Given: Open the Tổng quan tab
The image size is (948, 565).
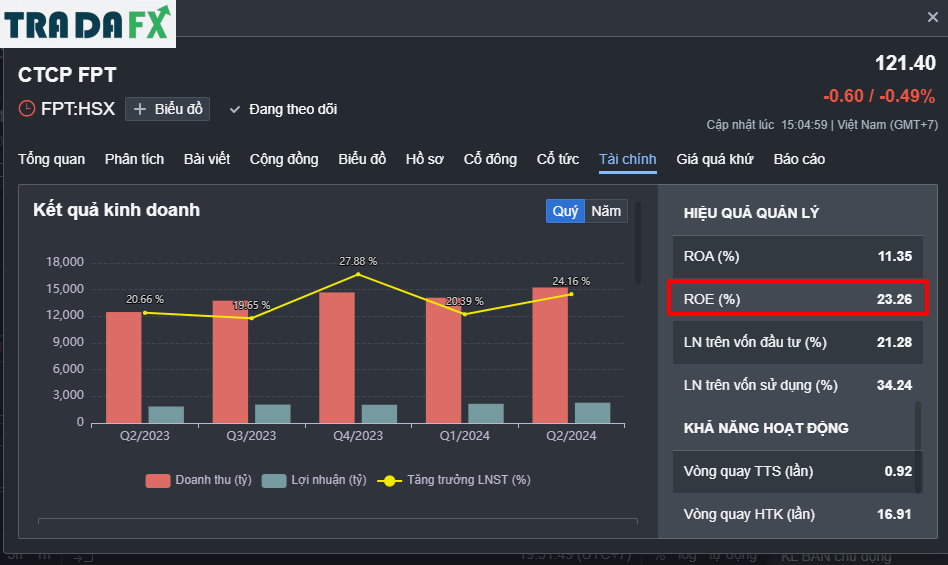Looking at the screenshot, I should tap(51, 160).
